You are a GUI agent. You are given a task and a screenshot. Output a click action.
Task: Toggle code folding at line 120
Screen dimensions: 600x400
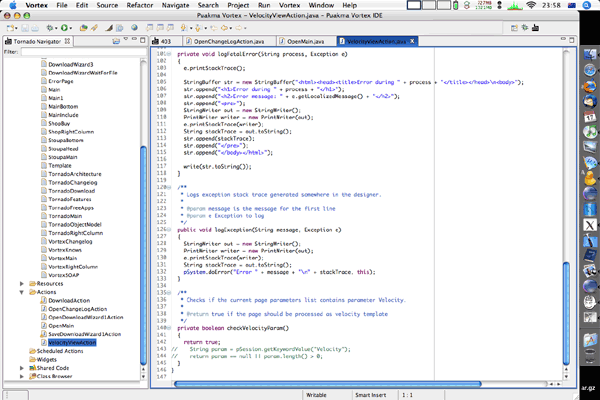click(169, 187)
